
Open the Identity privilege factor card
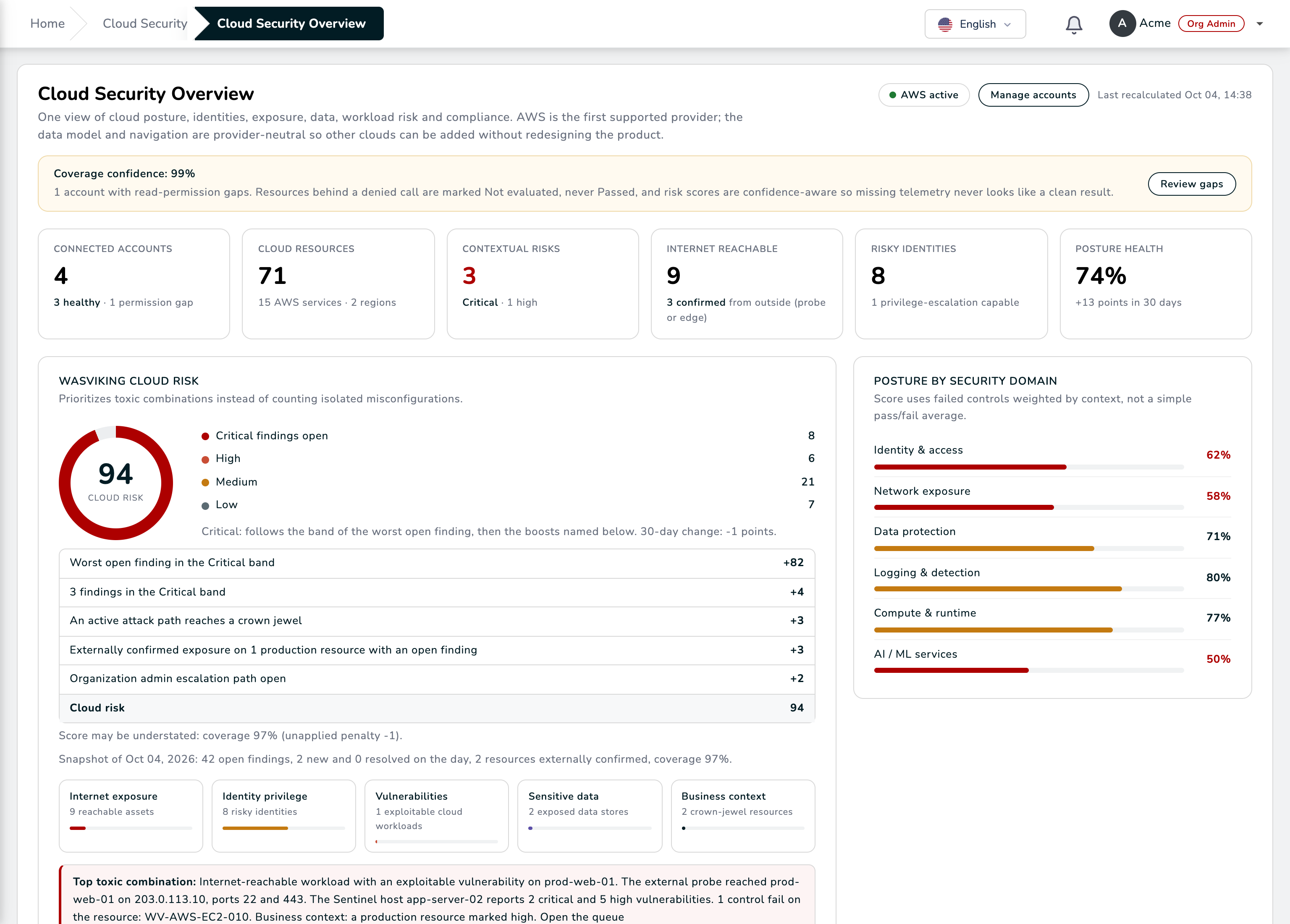click(283, 816)
